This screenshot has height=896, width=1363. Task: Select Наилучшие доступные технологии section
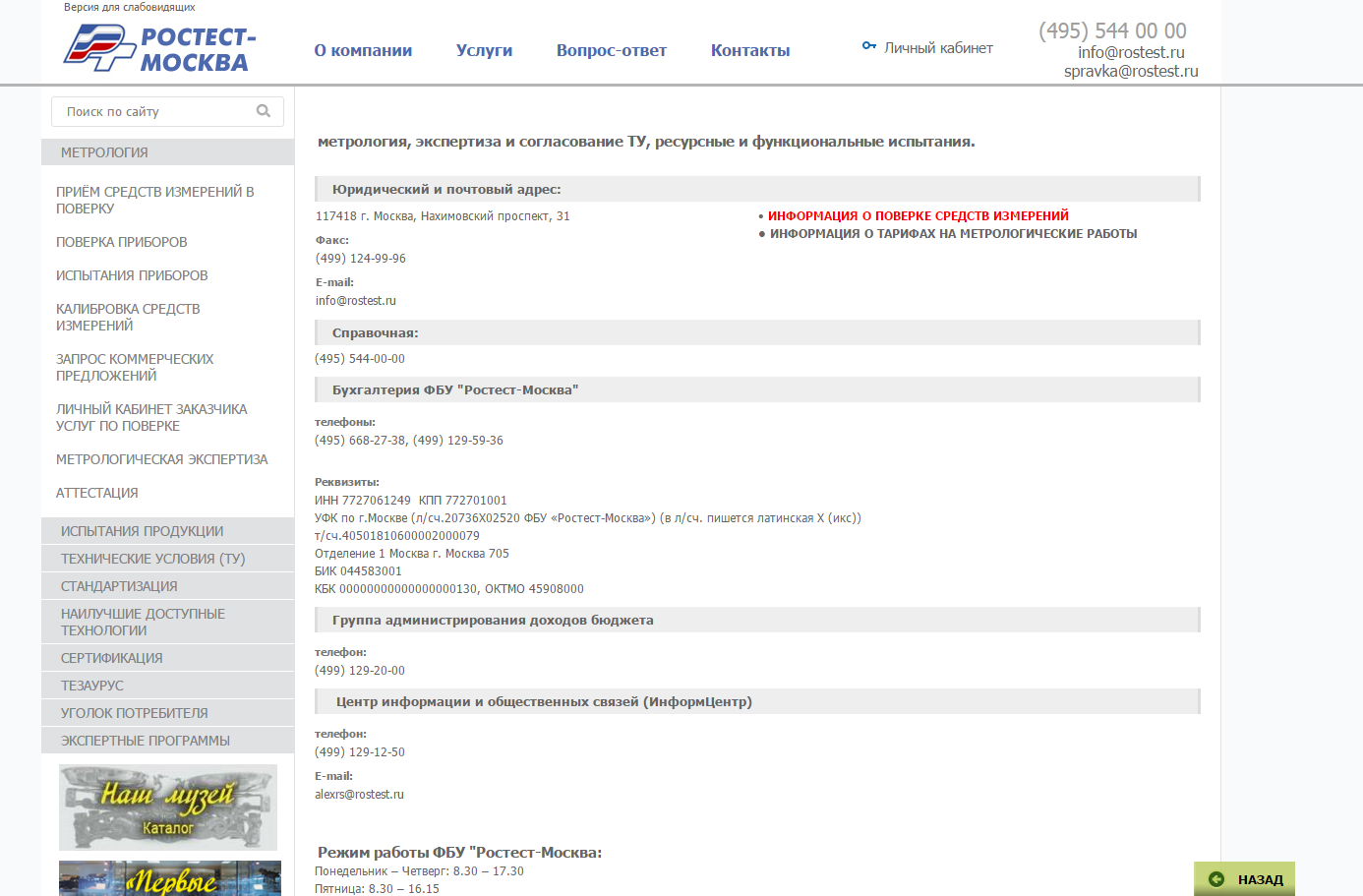pyautogui.click(x=167, y=622)
